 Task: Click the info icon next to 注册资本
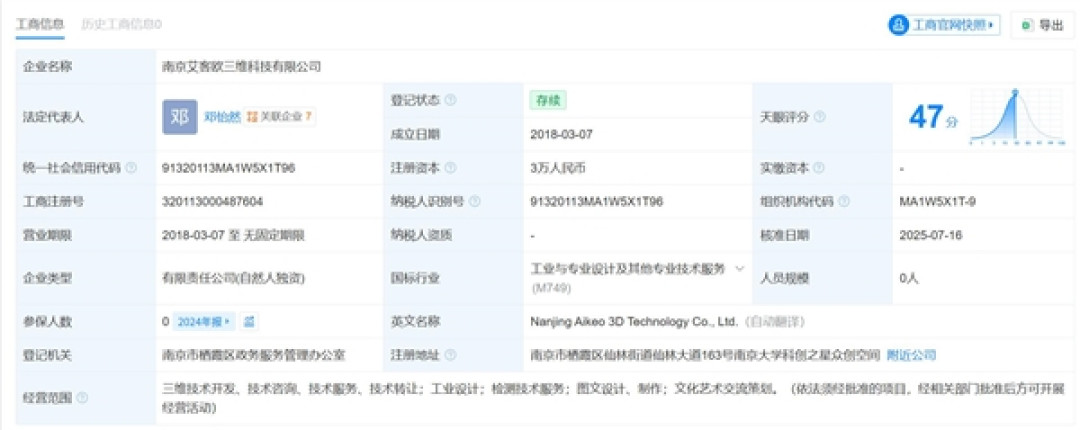click(450, 168)
